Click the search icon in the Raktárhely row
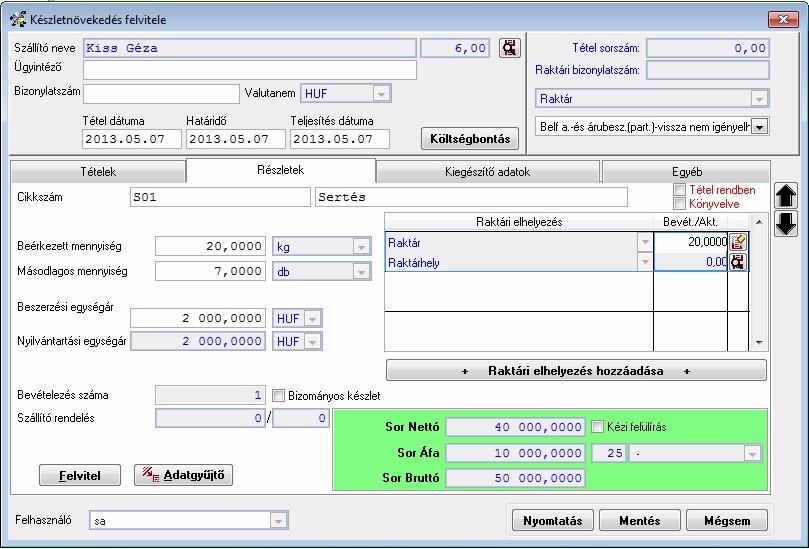The height and width of the screenshot is (549, 809). 738,262
